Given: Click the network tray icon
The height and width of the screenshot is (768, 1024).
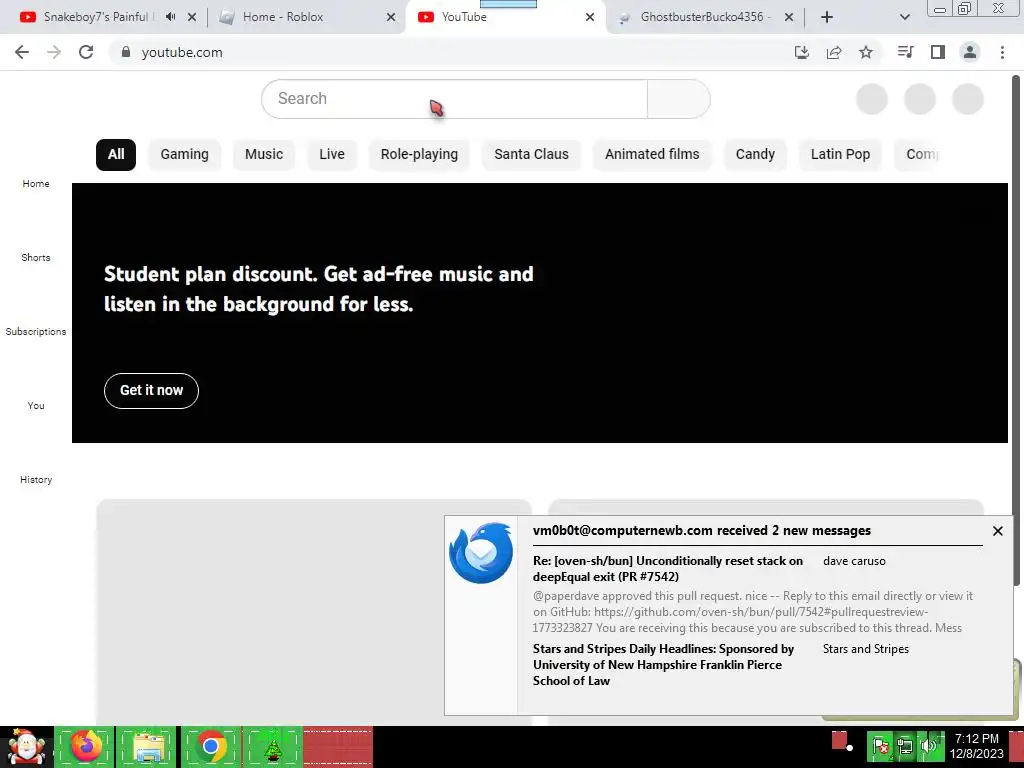Looking at the screenshot, I should tap(904, 747).
